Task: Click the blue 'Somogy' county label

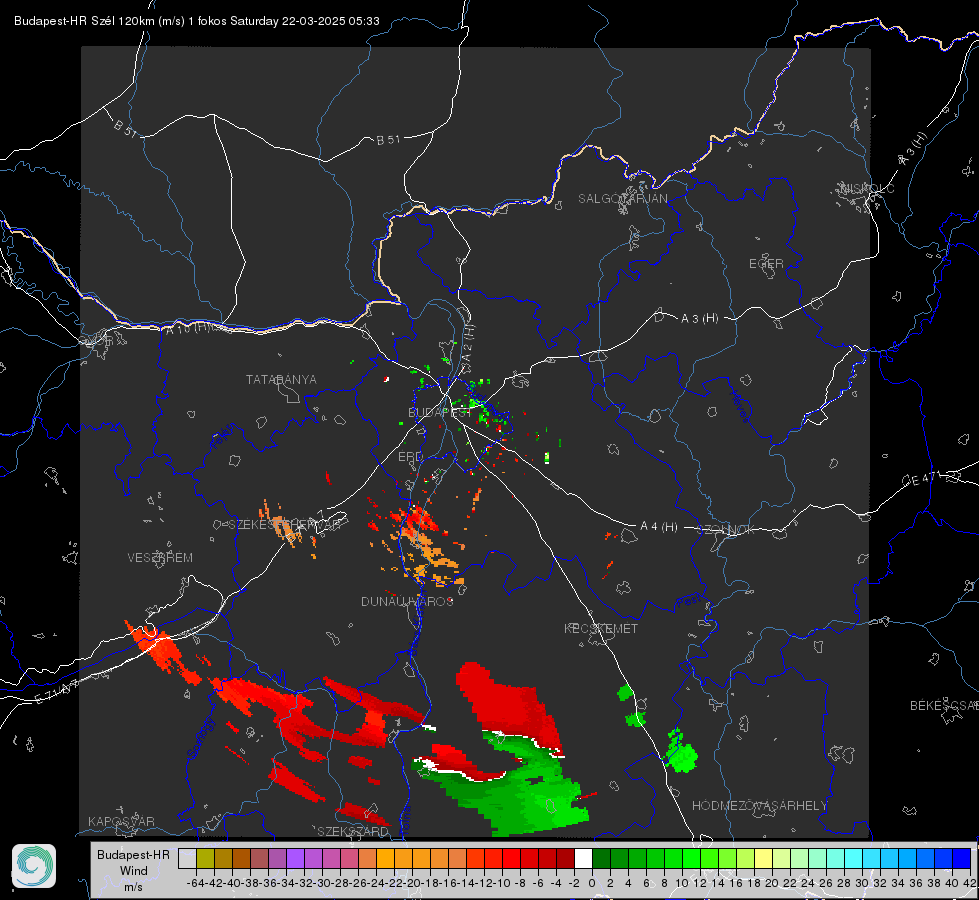Action: point(200,738)
